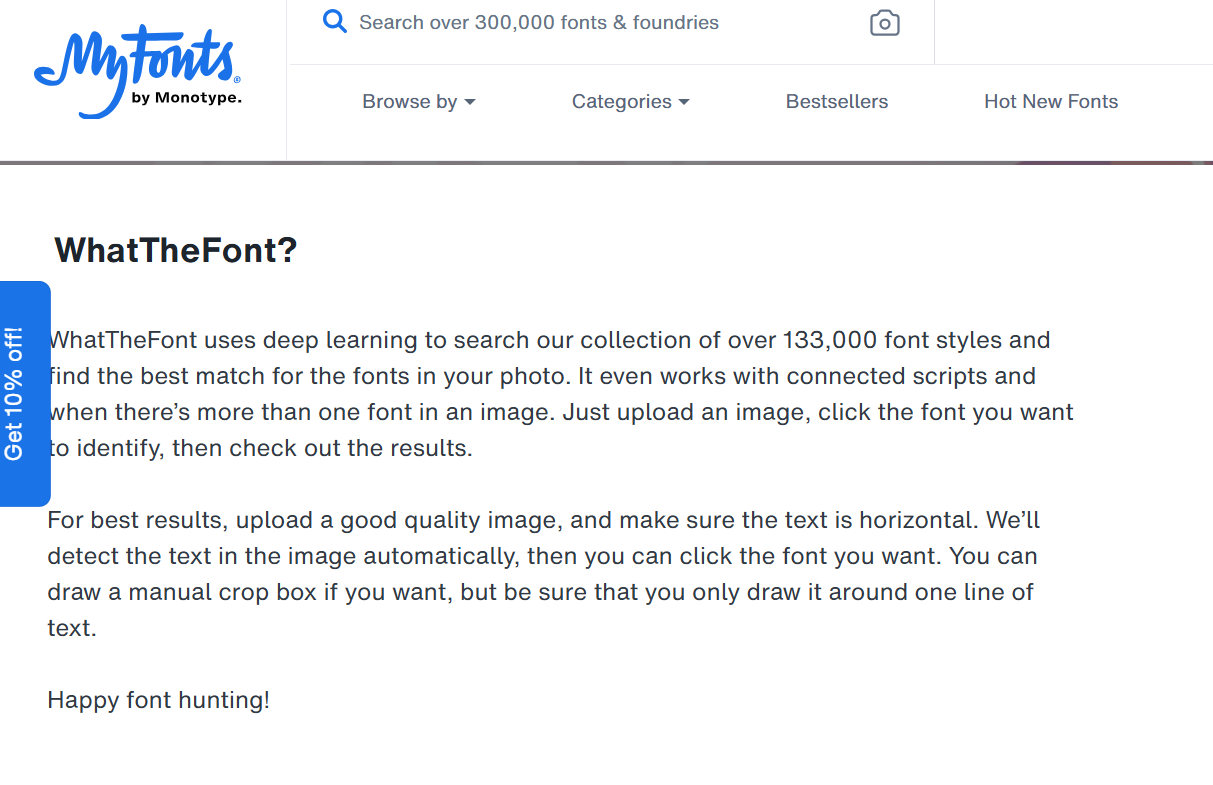Screen dimensions: 1213x785
Task: Select Hot New Fonts in navigation
Action: [x=1051, y=102]
